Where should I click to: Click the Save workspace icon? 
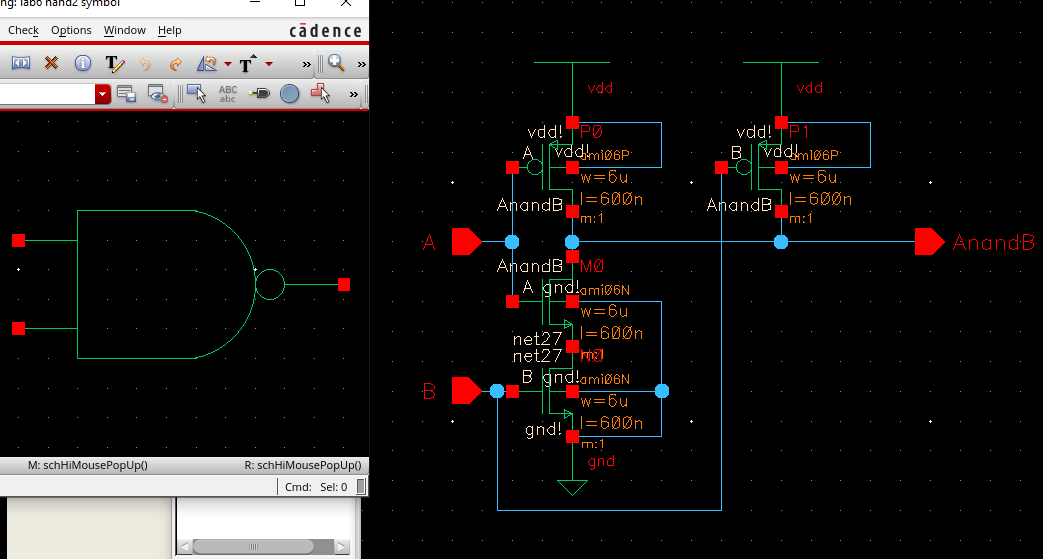pyautogui.click(x=126, y=94)
